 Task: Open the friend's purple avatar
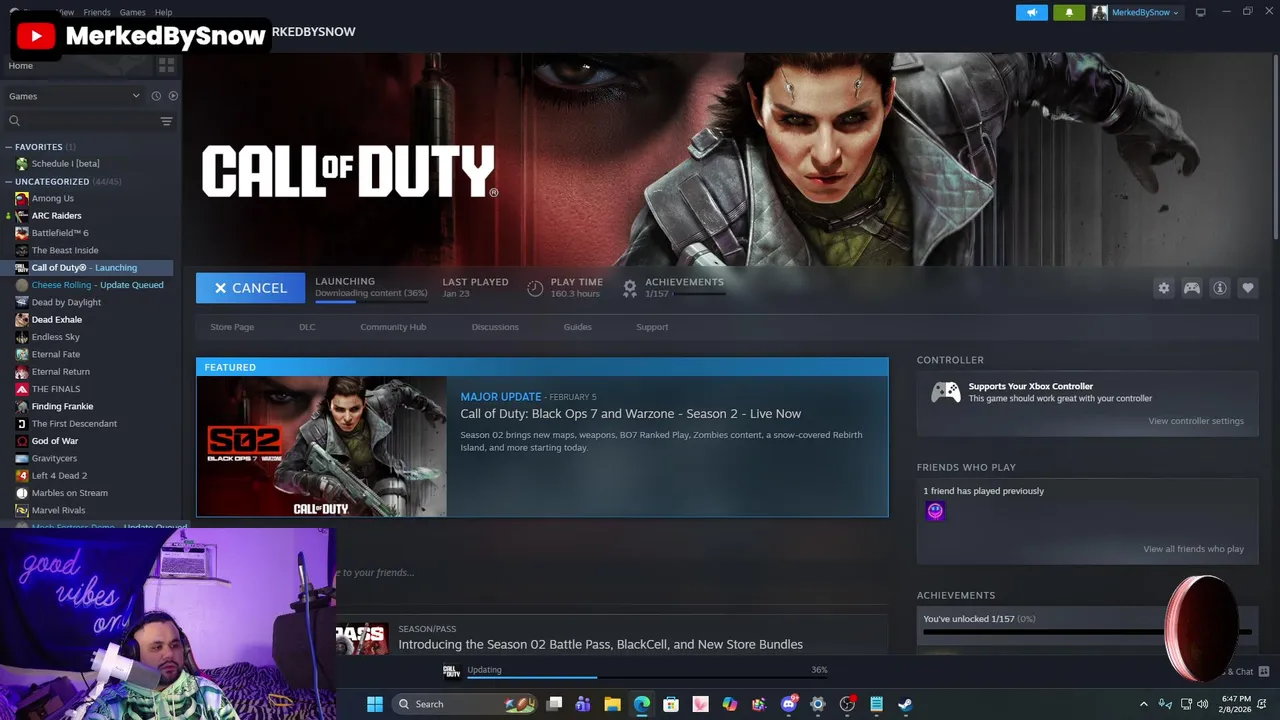coord(935,511)
